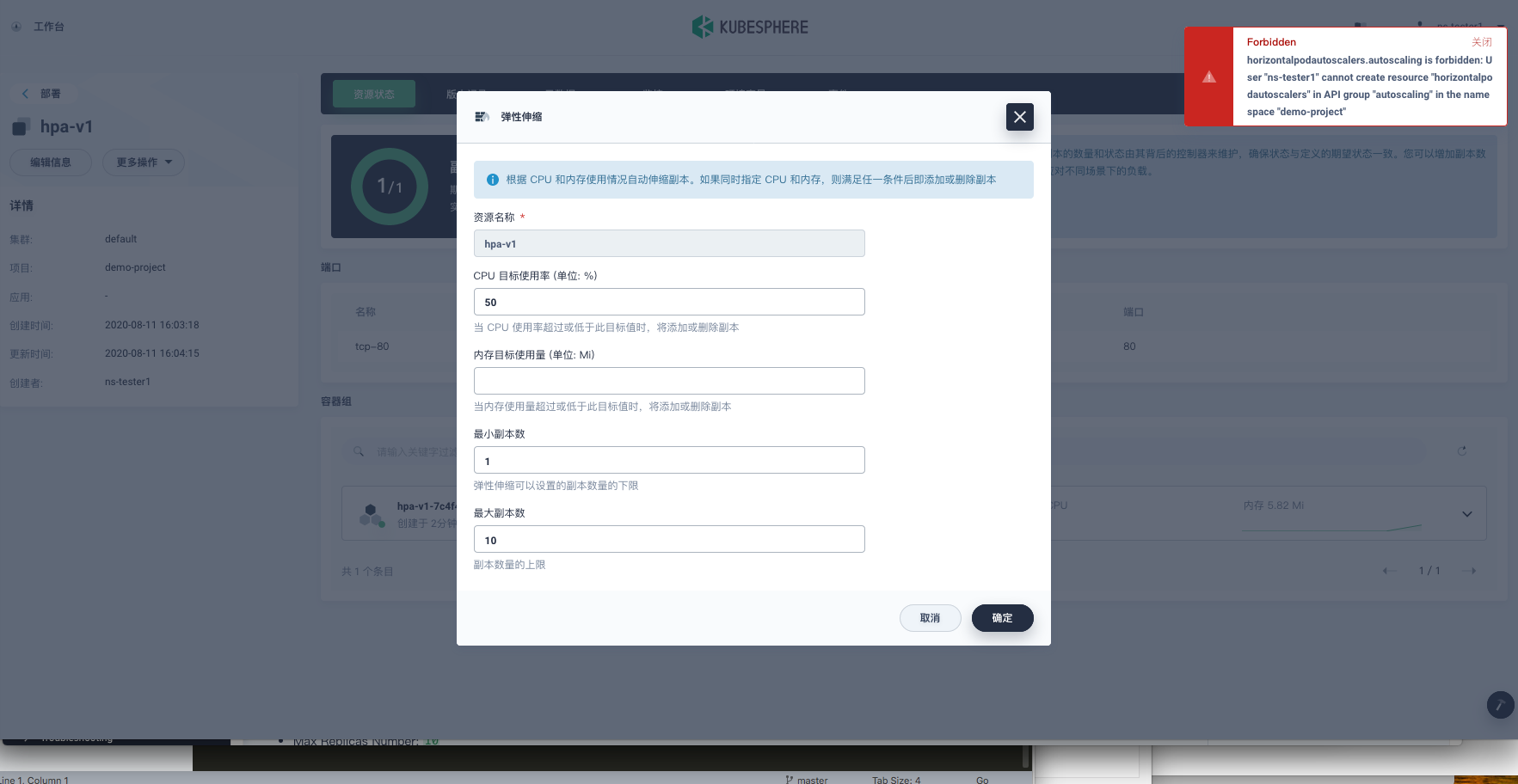Click the demo-project value in details
The width and height of the screenshot is (1518, 784).
pos(135,267)
